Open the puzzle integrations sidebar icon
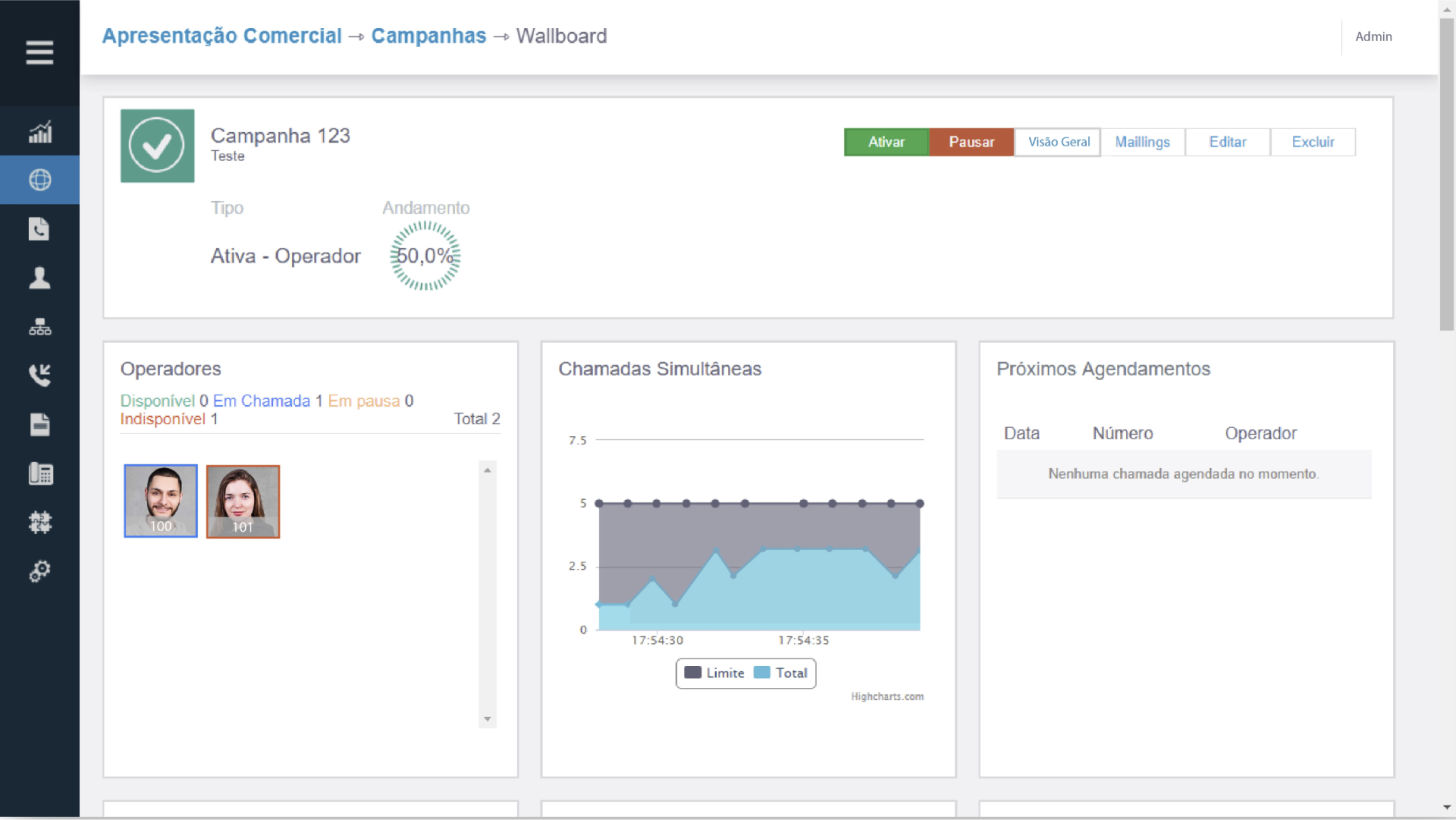Viewport: 1456px width, 820px height. click(40, 522)
